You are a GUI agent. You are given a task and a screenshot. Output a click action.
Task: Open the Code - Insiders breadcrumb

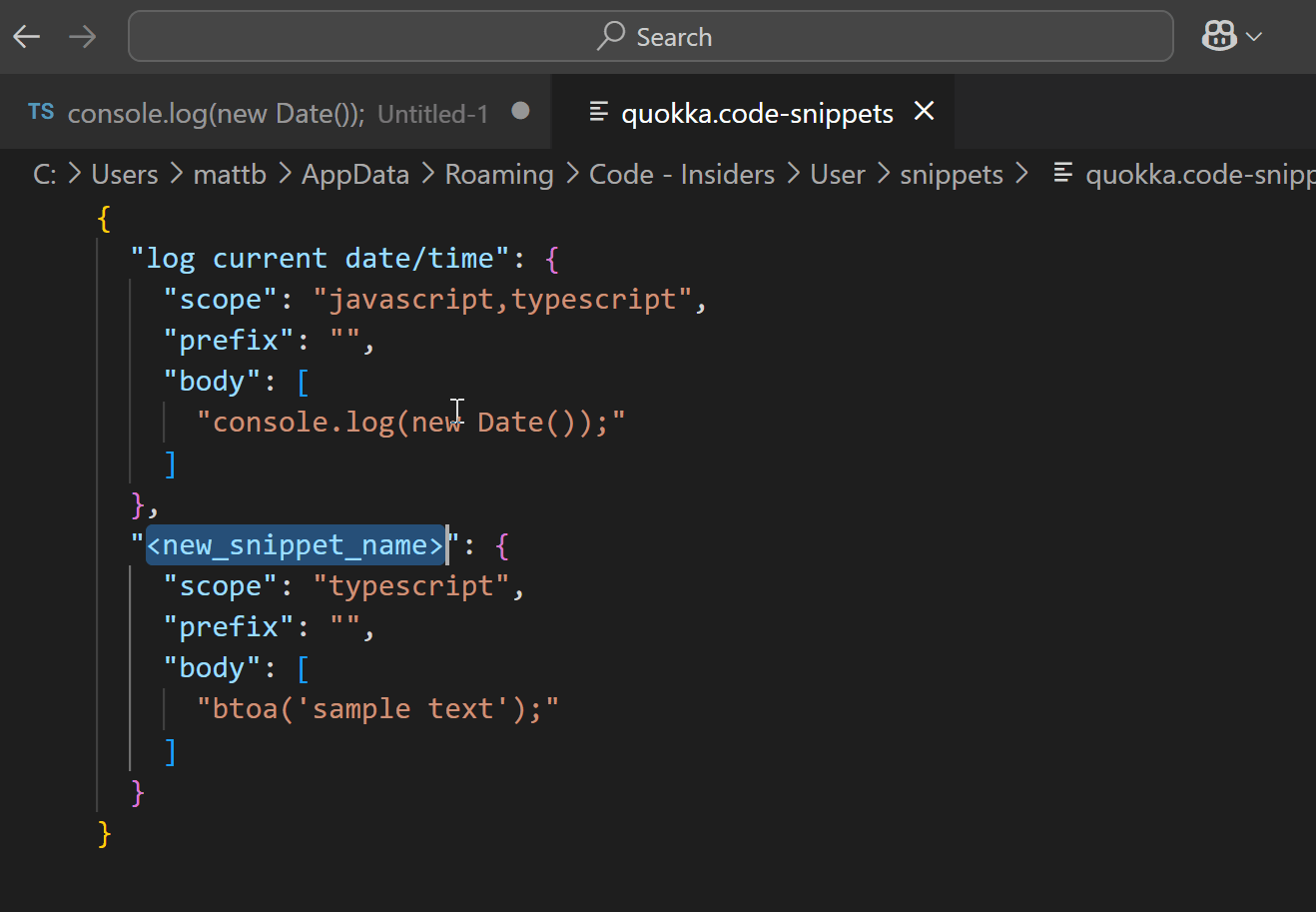point(682,174)
